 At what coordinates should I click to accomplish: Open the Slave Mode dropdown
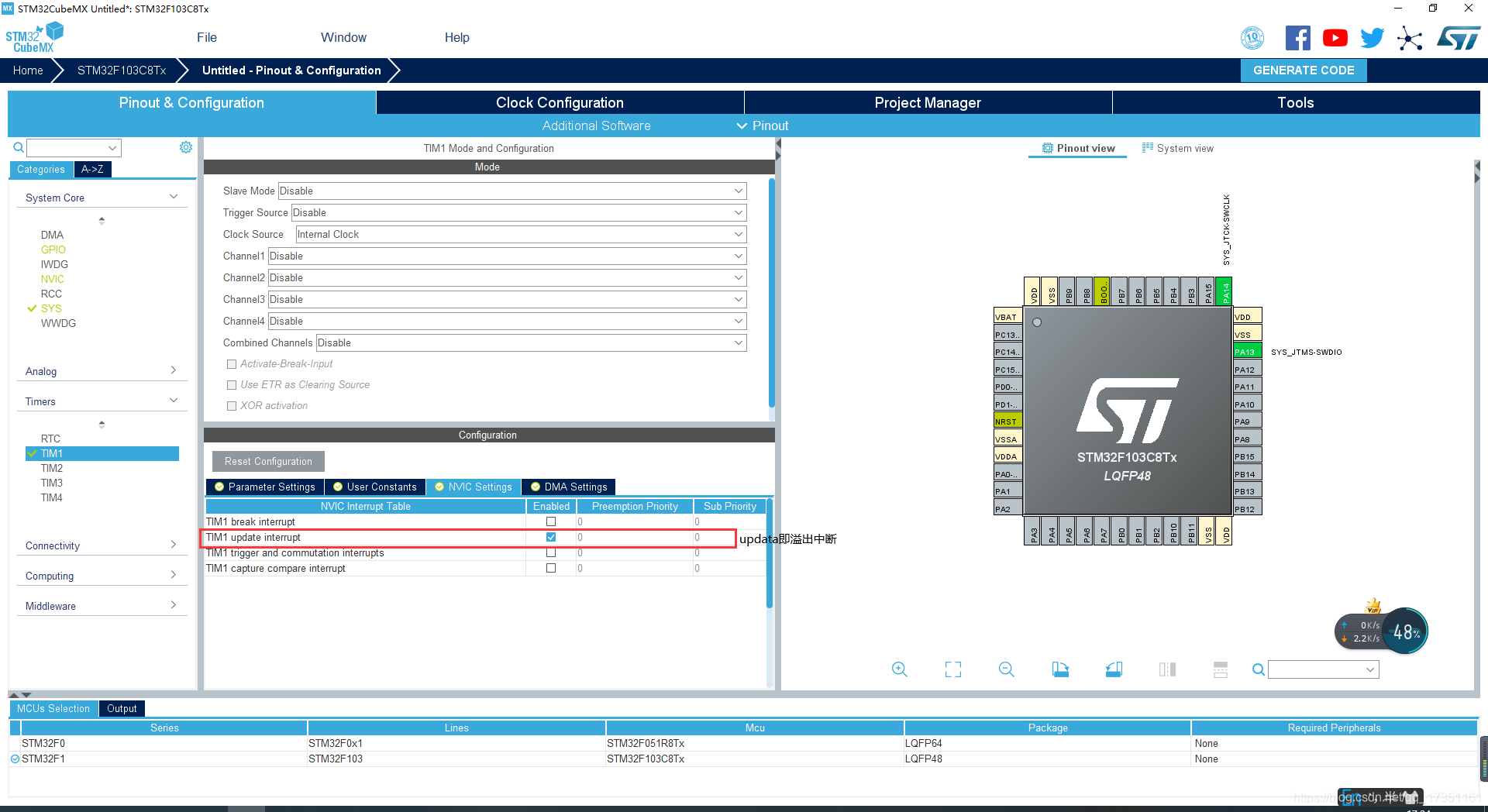pyautogui.click(x=511, y=191)
